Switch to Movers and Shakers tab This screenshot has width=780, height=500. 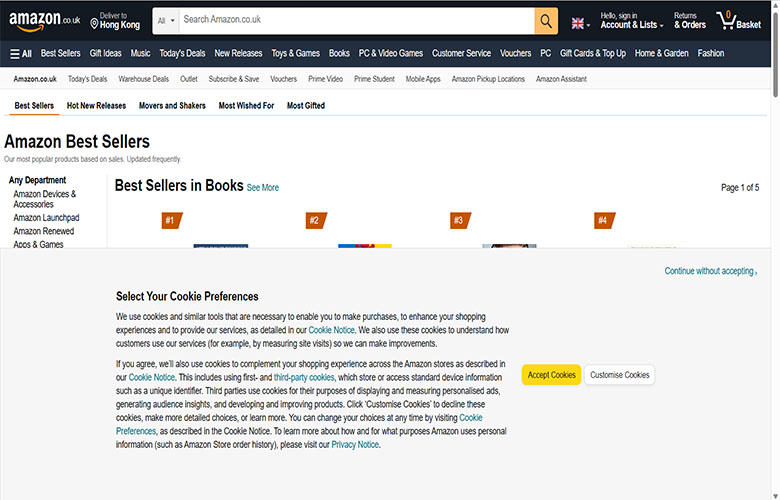172,105
